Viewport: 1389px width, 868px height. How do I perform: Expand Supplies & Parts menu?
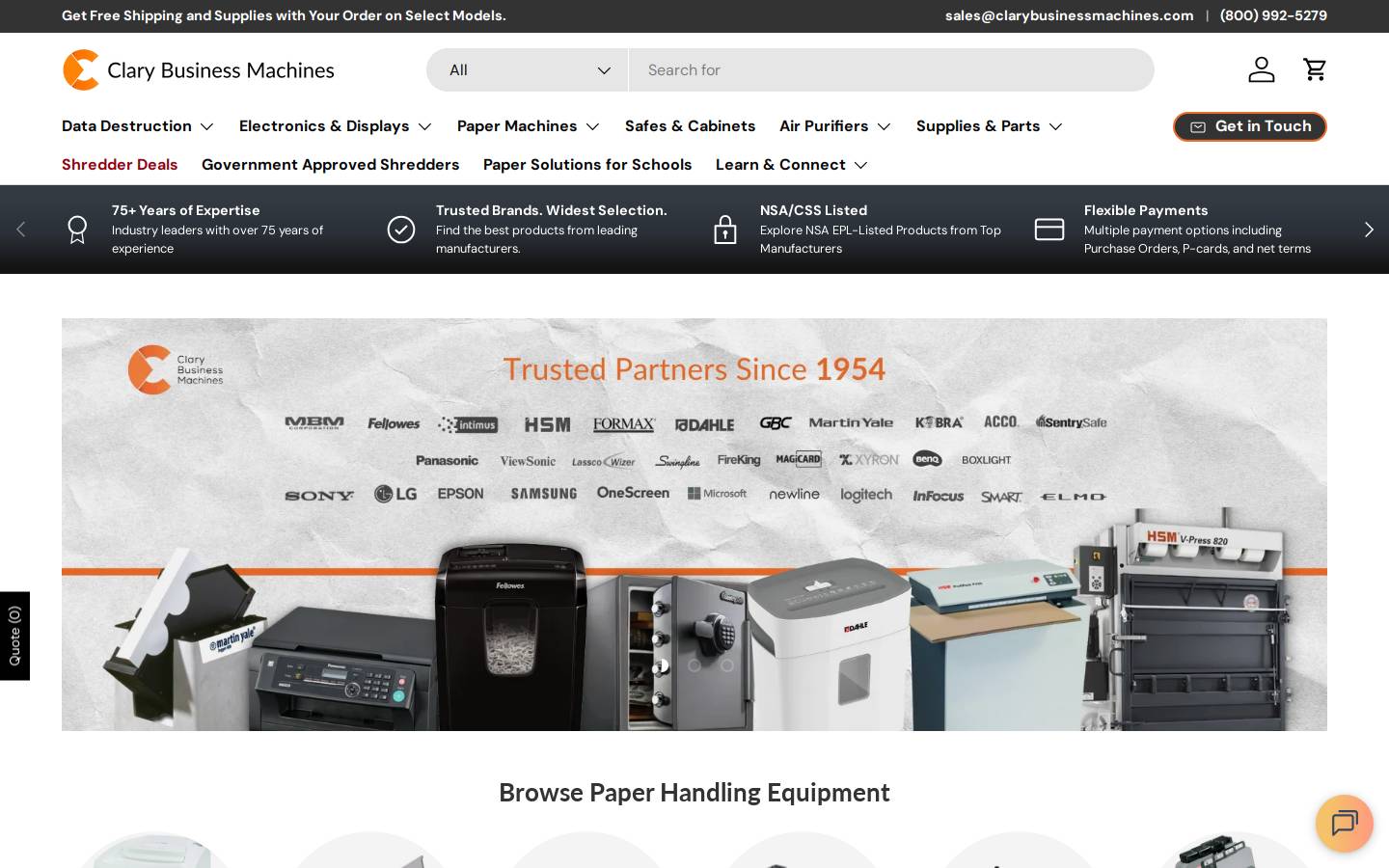pyautogui.click(x=990, y=126)
